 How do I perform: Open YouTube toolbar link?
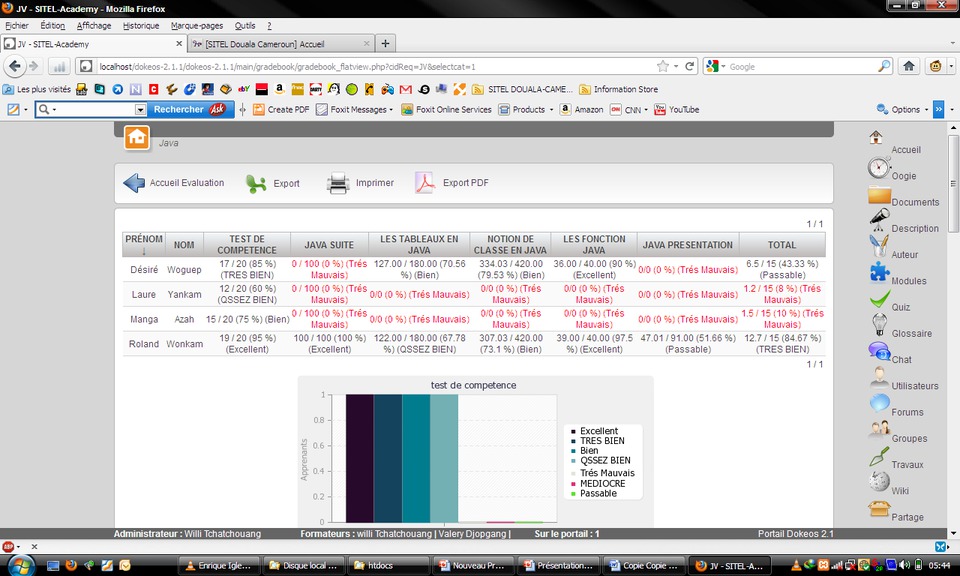[x=677, y=110]
